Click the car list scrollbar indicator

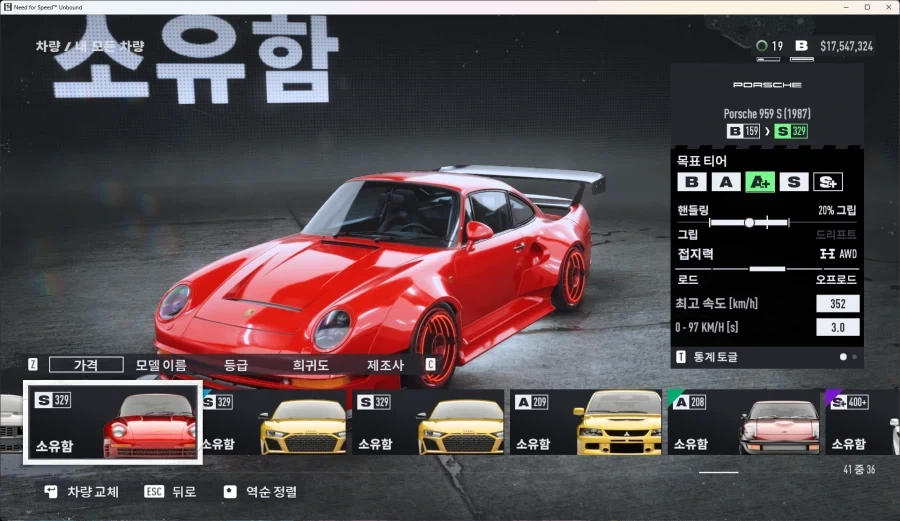719,472
